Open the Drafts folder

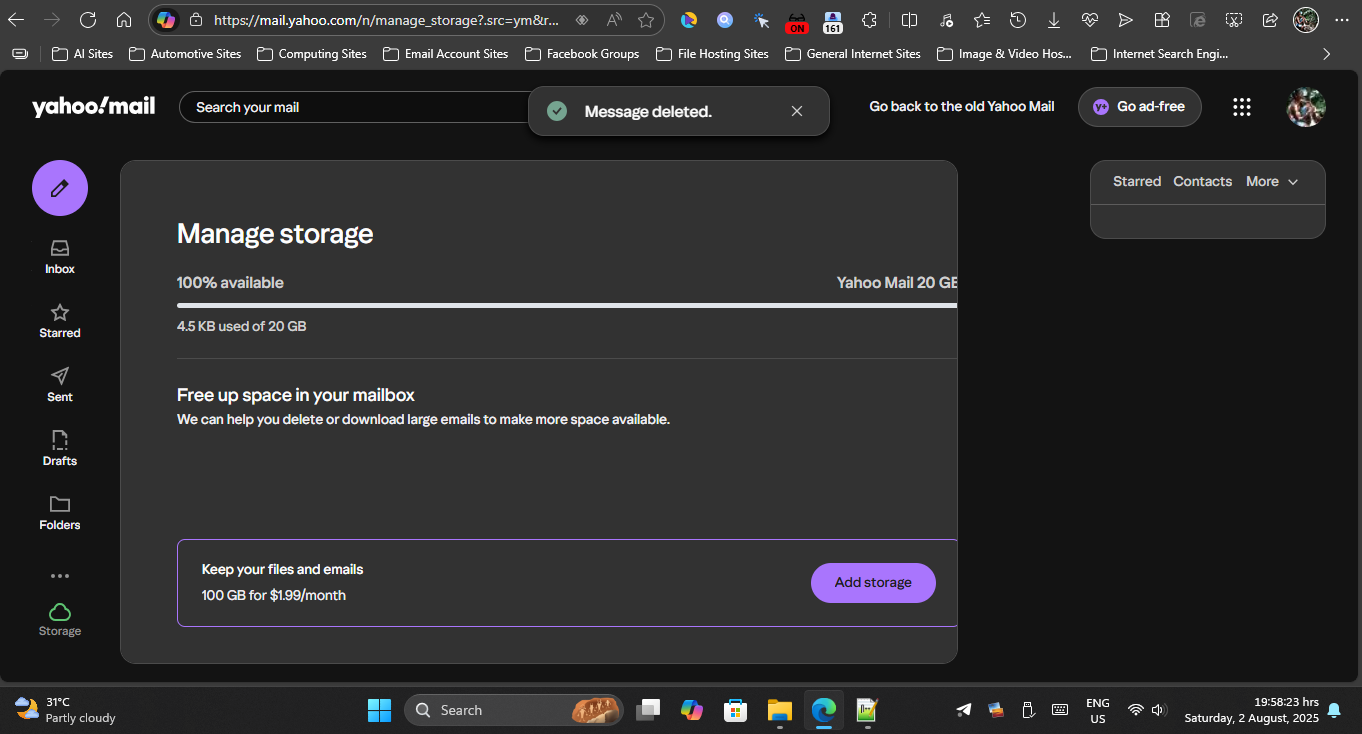click(x=60, y=449)
